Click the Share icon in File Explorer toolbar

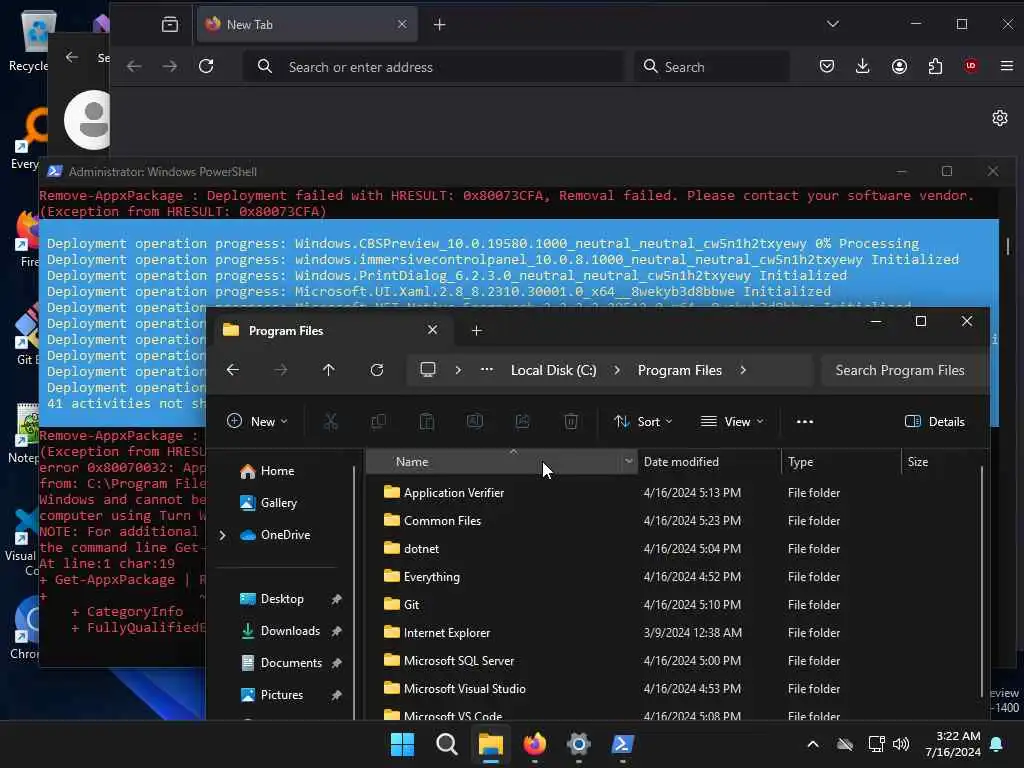(522, 422)
